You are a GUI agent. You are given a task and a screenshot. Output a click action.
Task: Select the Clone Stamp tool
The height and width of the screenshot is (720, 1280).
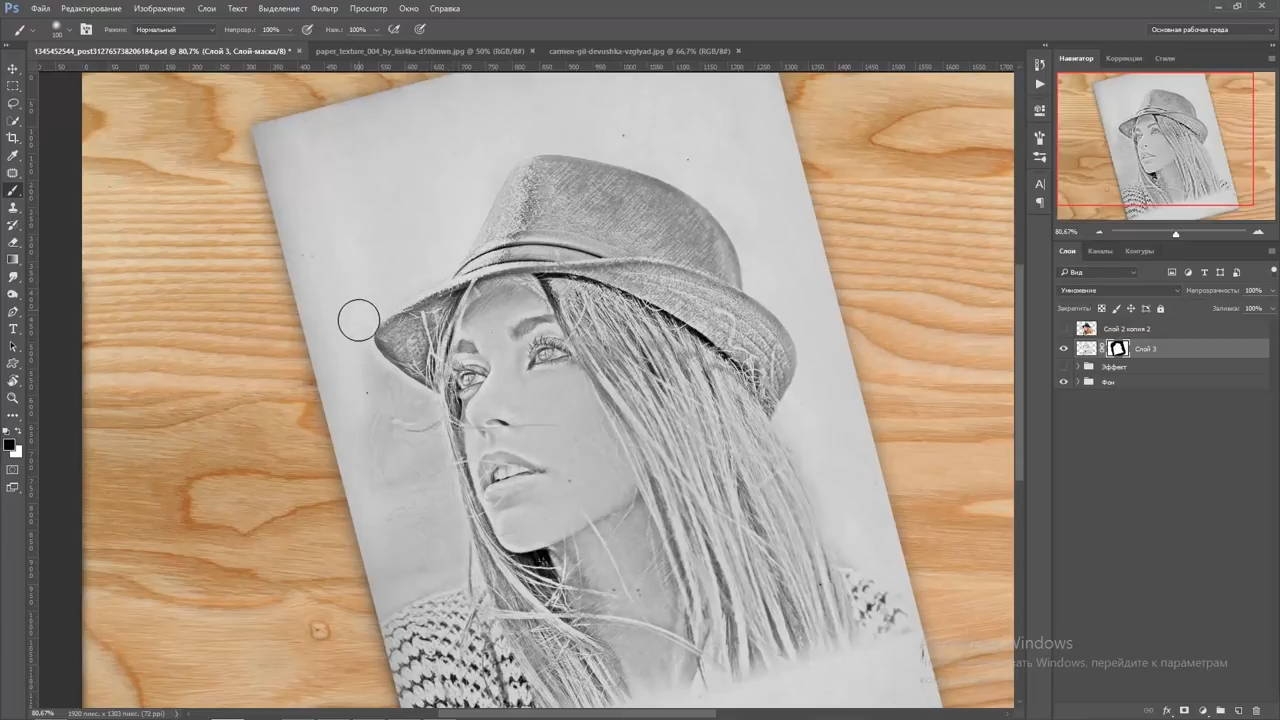(13, 208)
